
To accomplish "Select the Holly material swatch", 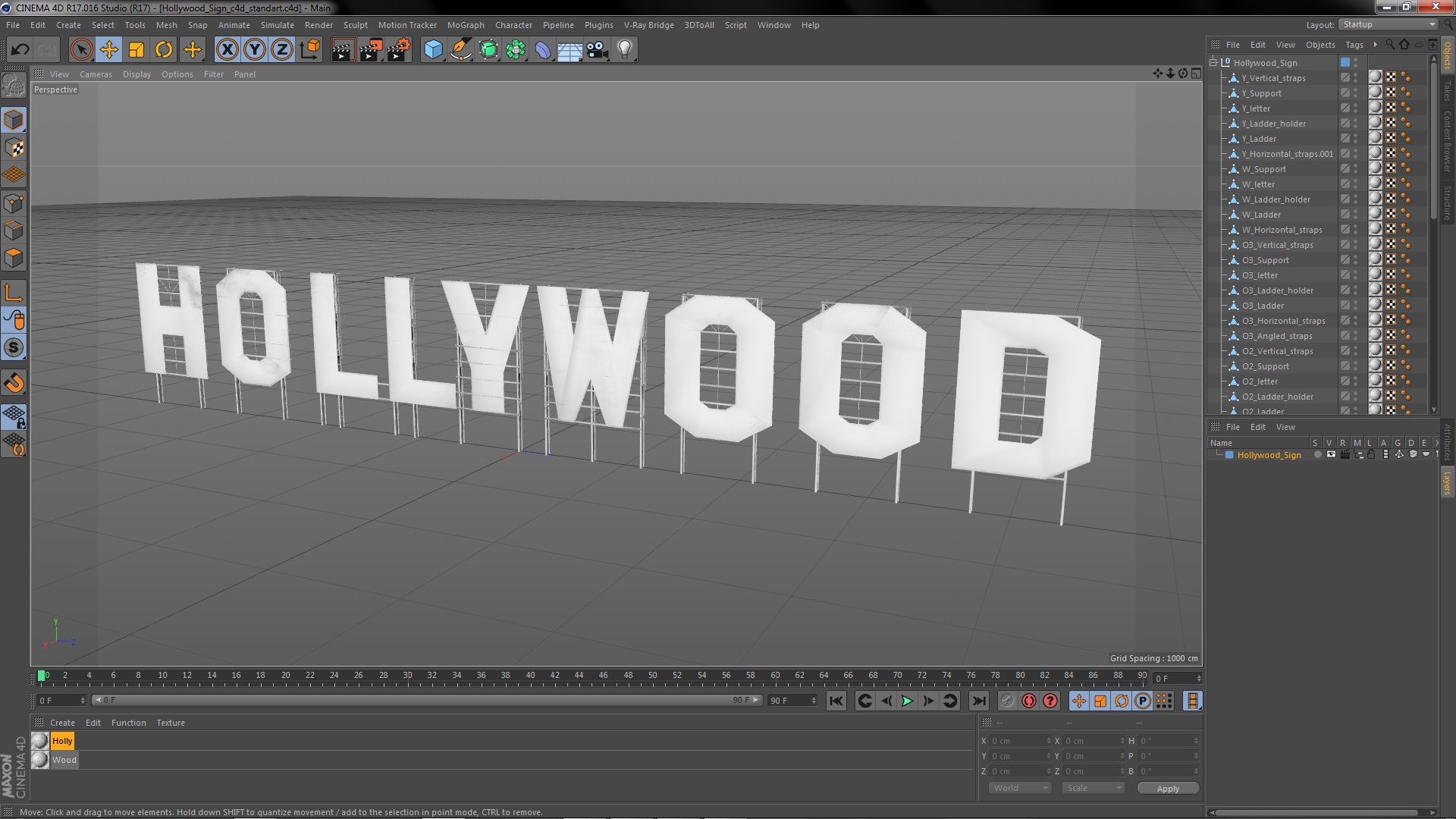I will 40,741.
